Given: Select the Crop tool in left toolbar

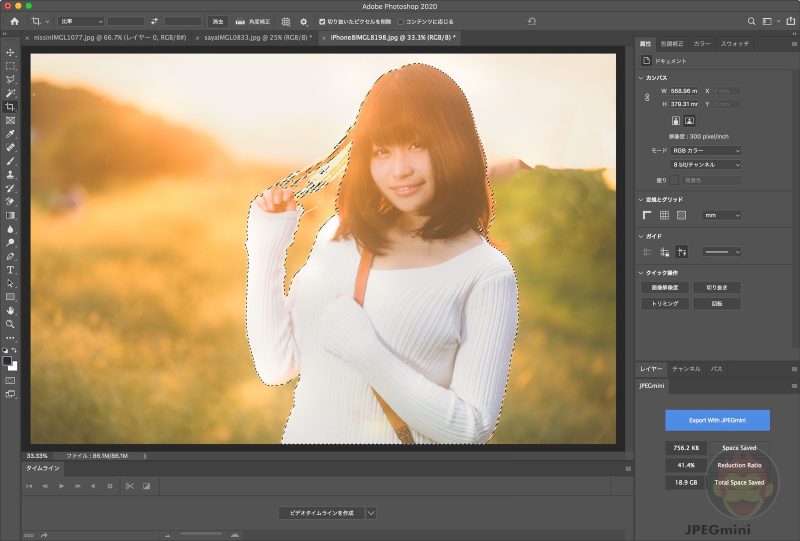Looking at the screenshot, I should 10,107.
